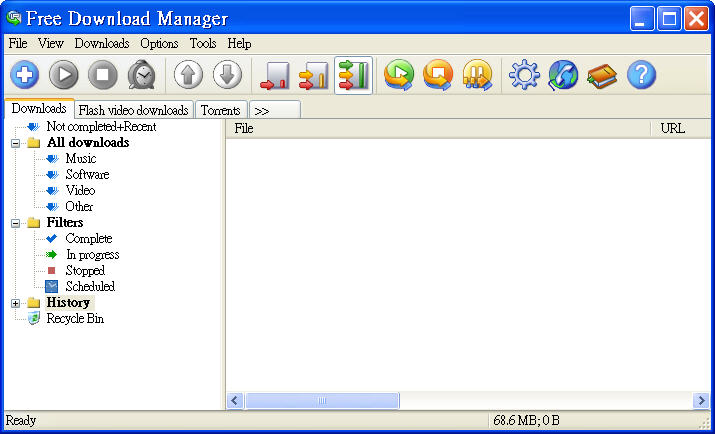Screen dimensions: 715x434
Task: Add a new download with plus icon
Action: [25, 75]
